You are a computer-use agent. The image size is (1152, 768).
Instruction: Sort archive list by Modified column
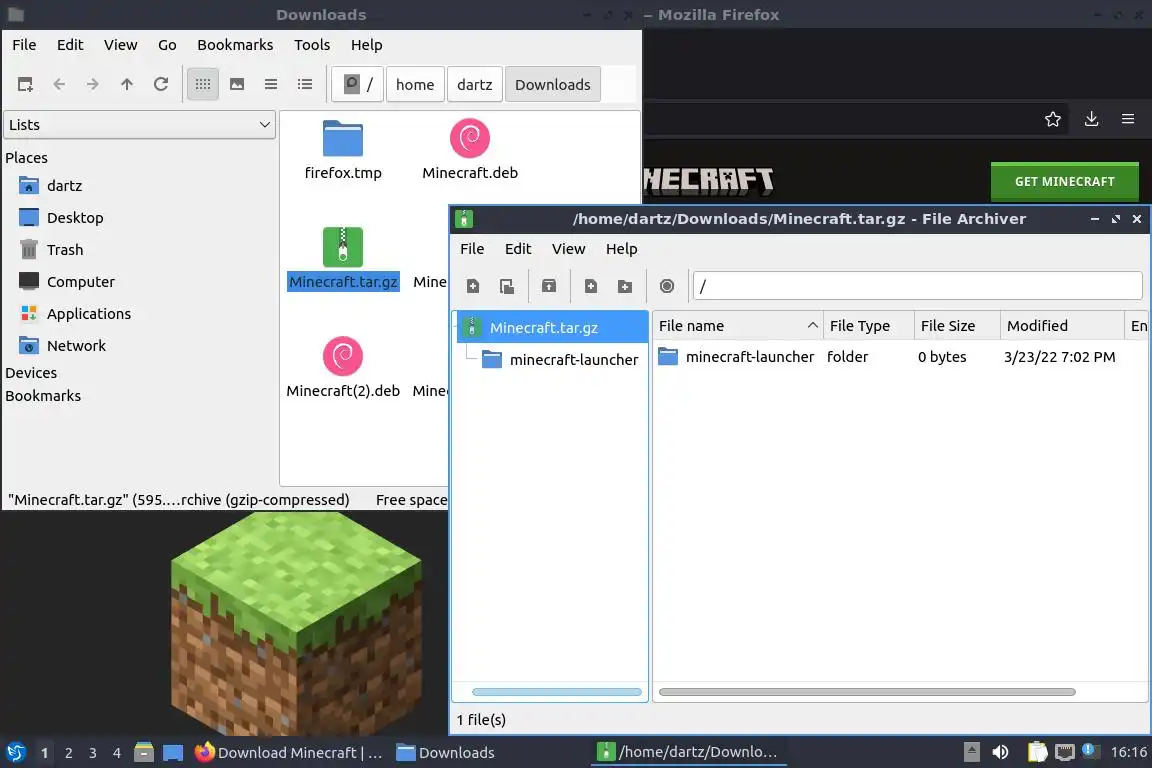point(1062,326)
